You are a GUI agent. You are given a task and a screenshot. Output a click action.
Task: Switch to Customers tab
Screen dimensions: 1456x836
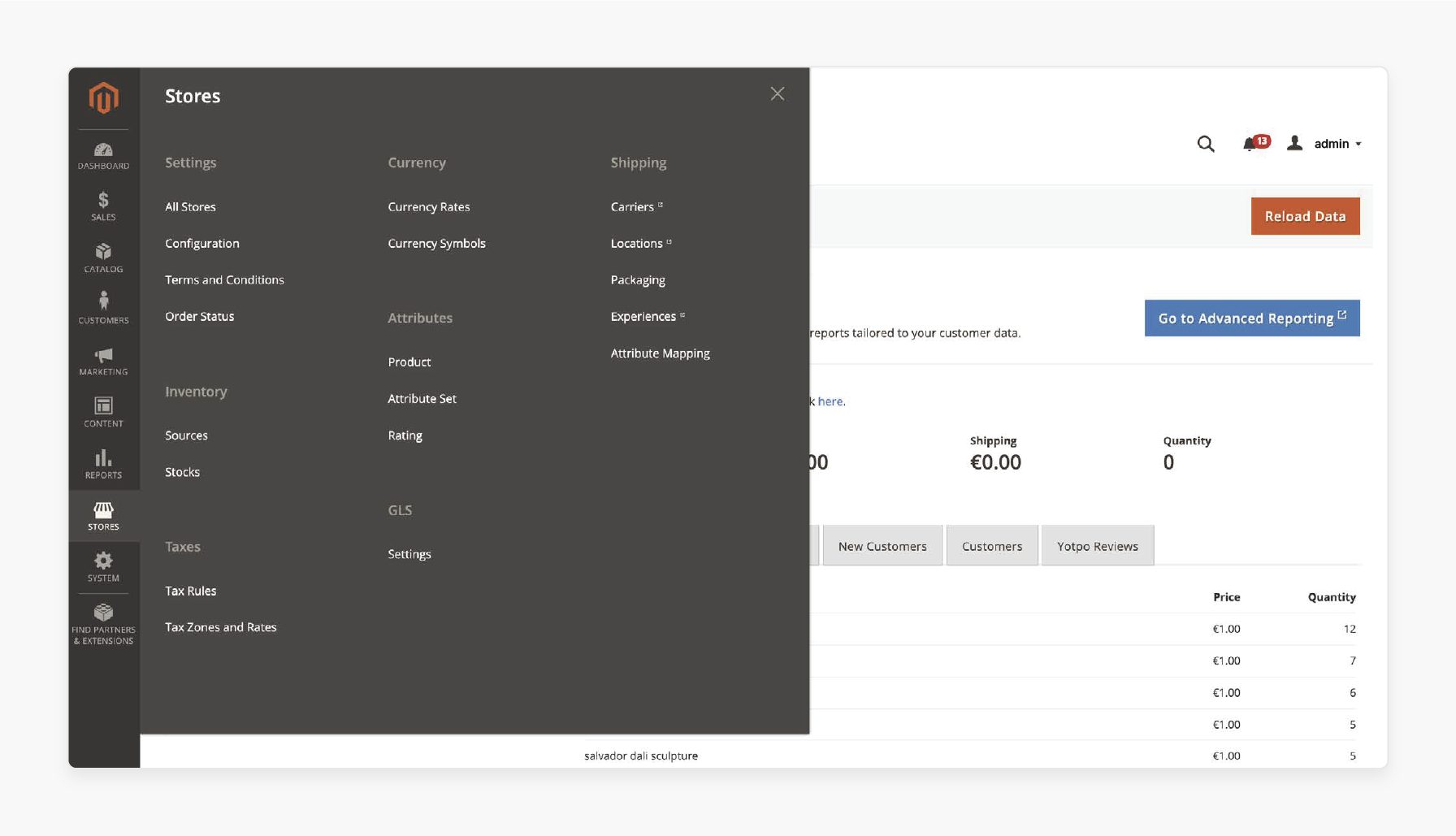coord(992,546)
